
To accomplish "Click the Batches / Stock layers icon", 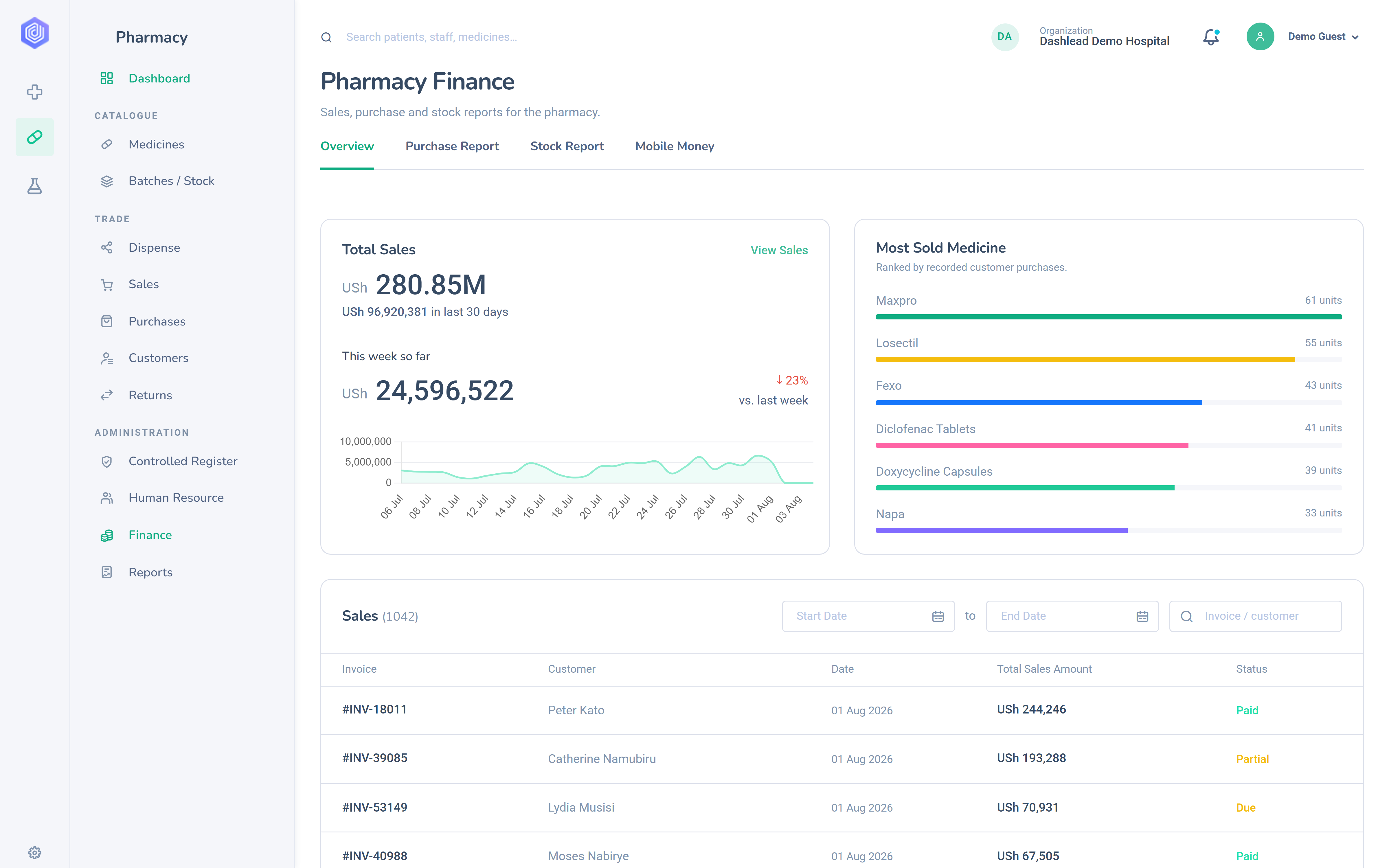I will pos(107,181).
